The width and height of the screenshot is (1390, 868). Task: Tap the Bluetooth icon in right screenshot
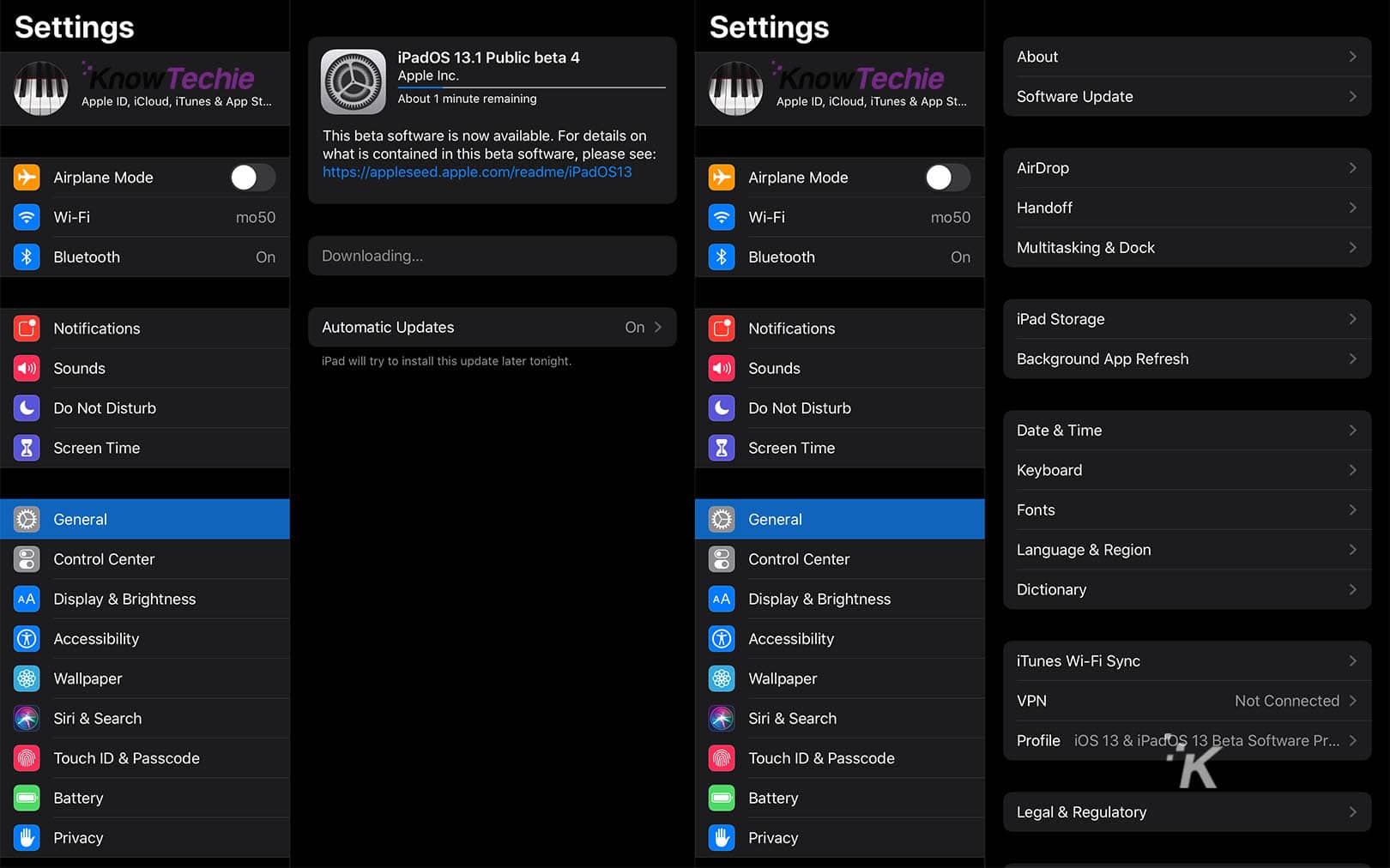point(722,256)
